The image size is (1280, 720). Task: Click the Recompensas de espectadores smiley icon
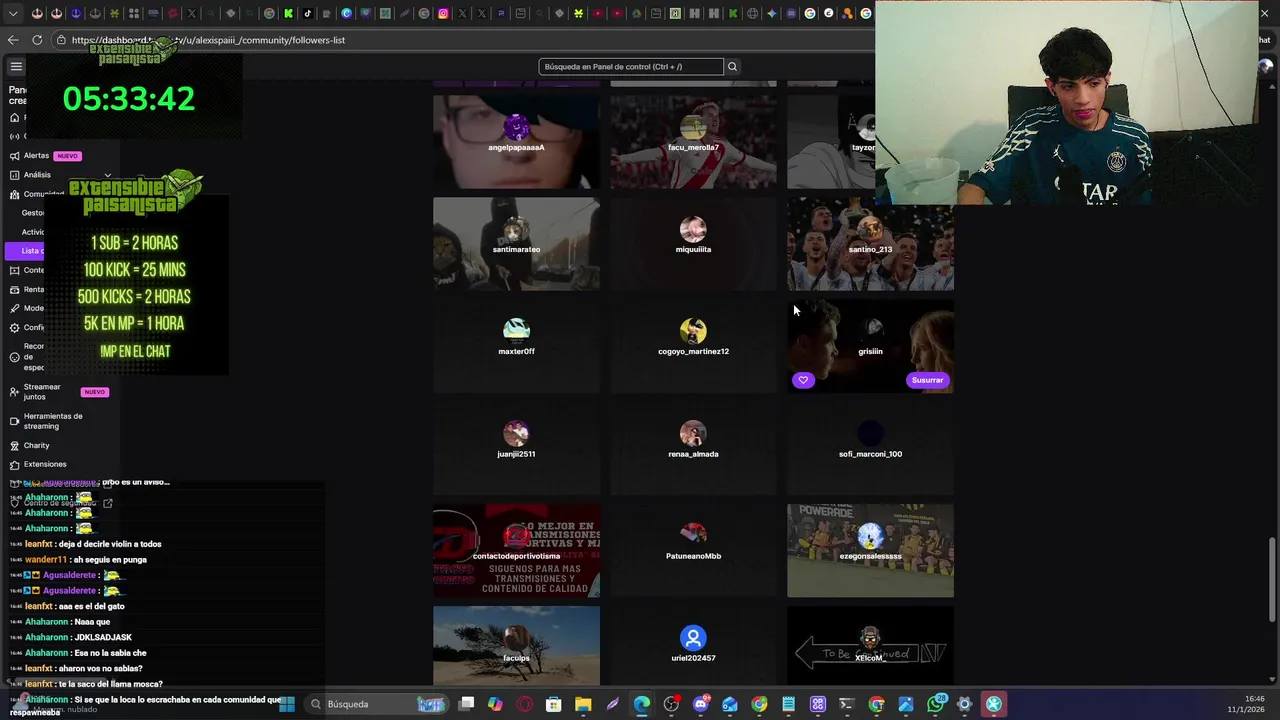click(x=14, y=357)
